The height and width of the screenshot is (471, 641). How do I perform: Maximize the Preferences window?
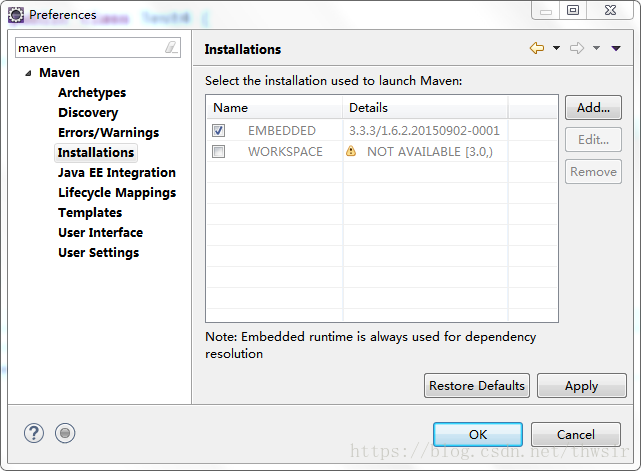[573, 10]
